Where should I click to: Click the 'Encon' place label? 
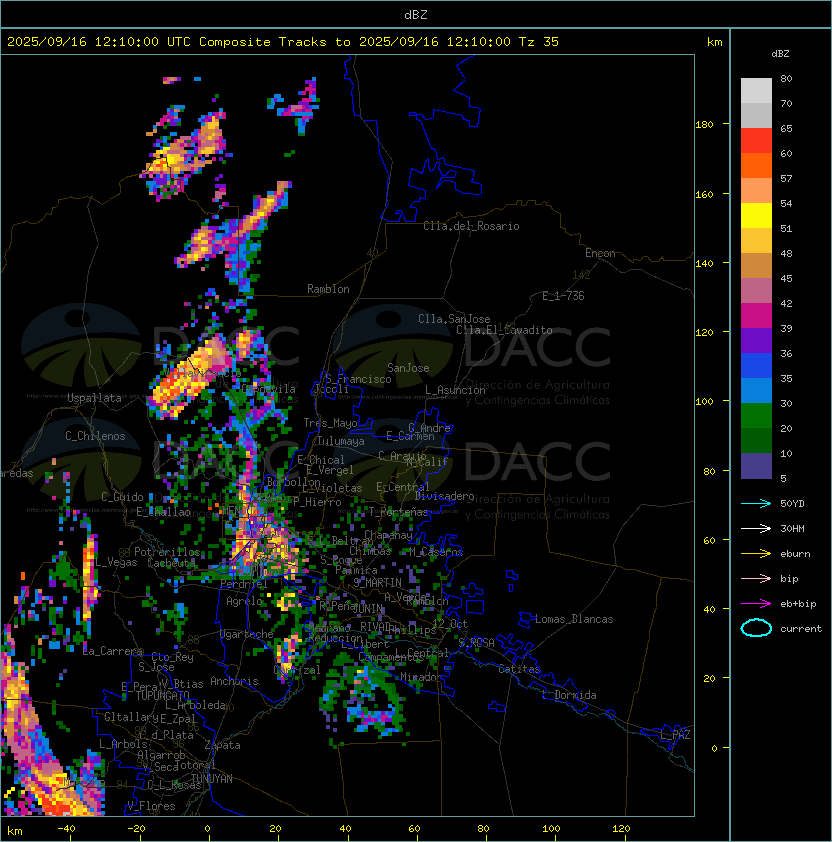[600, 253]
